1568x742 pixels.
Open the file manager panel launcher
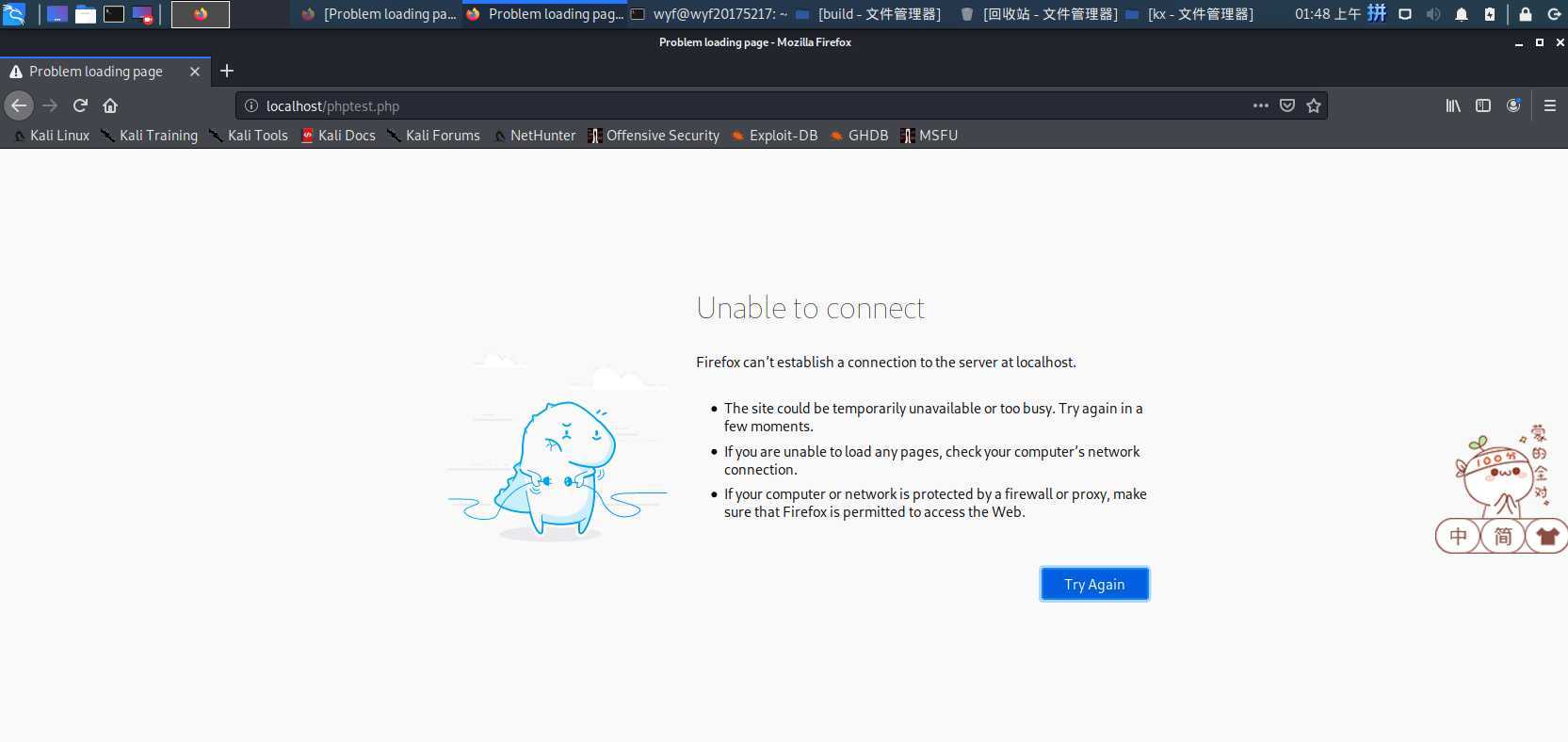tap(86, 14)
